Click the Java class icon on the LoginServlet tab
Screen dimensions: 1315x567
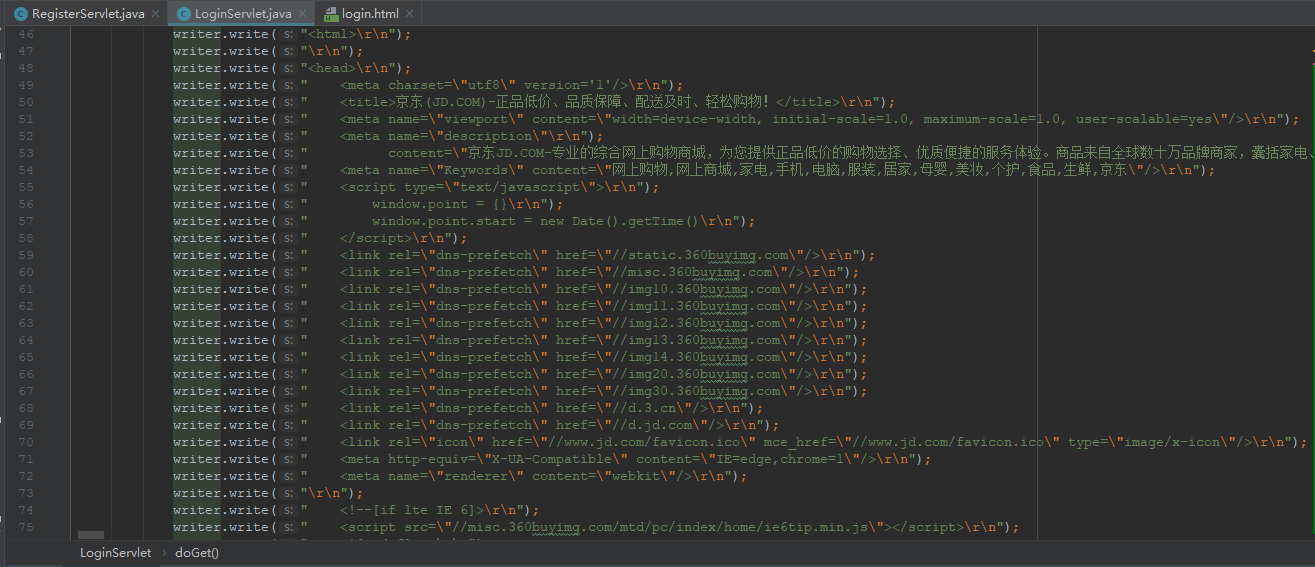[184, 14]
